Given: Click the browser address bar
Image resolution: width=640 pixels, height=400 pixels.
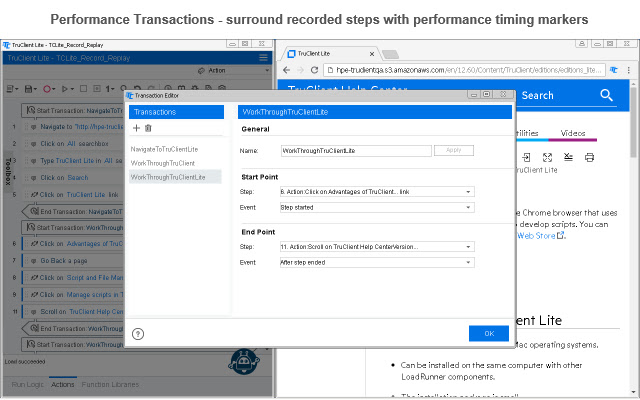Looking at the screenshot, I should click(464, 70).
